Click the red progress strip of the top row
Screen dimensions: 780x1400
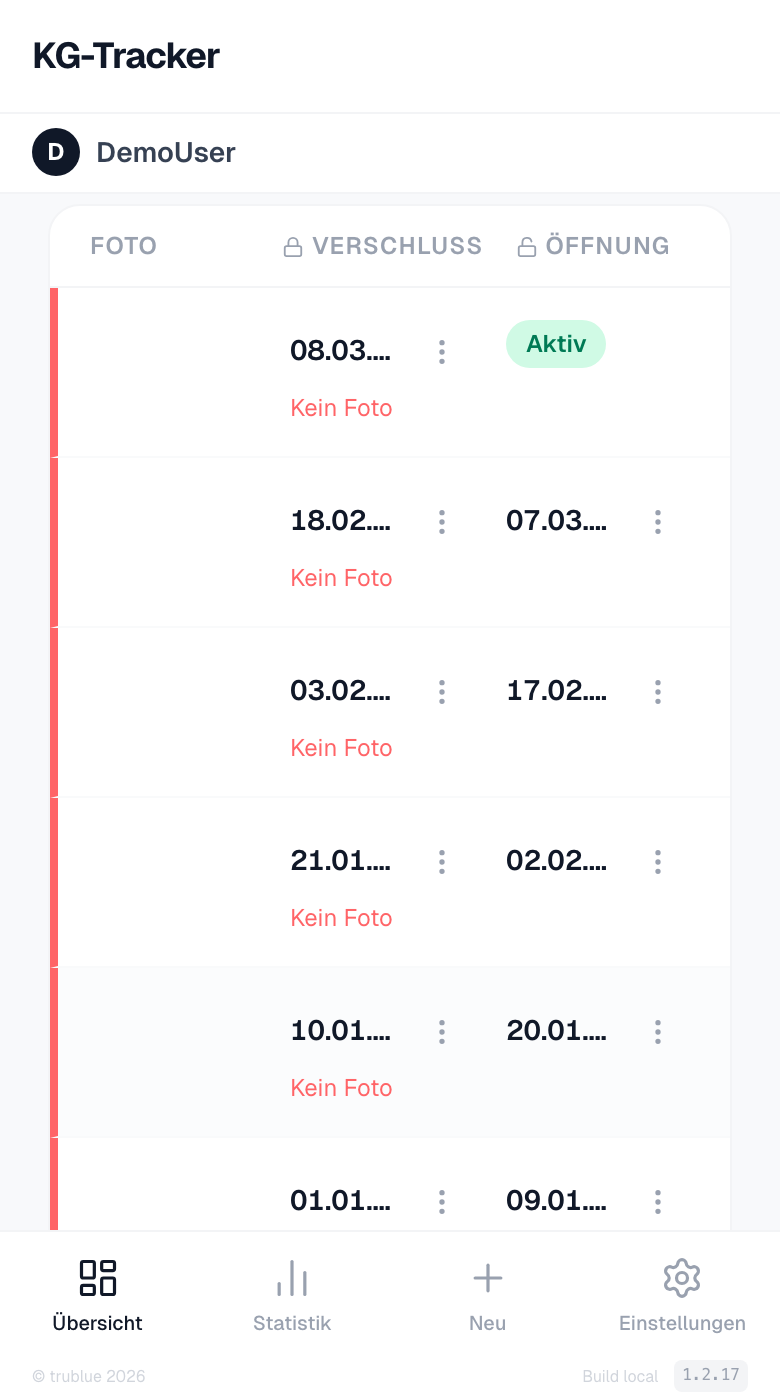click(55, 370)
